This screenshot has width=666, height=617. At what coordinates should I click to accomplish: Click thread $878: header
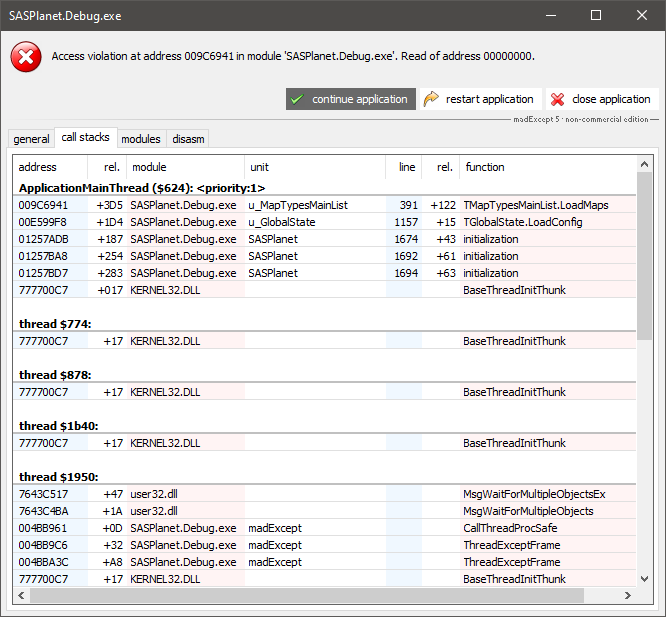click(x=55, y=375)
